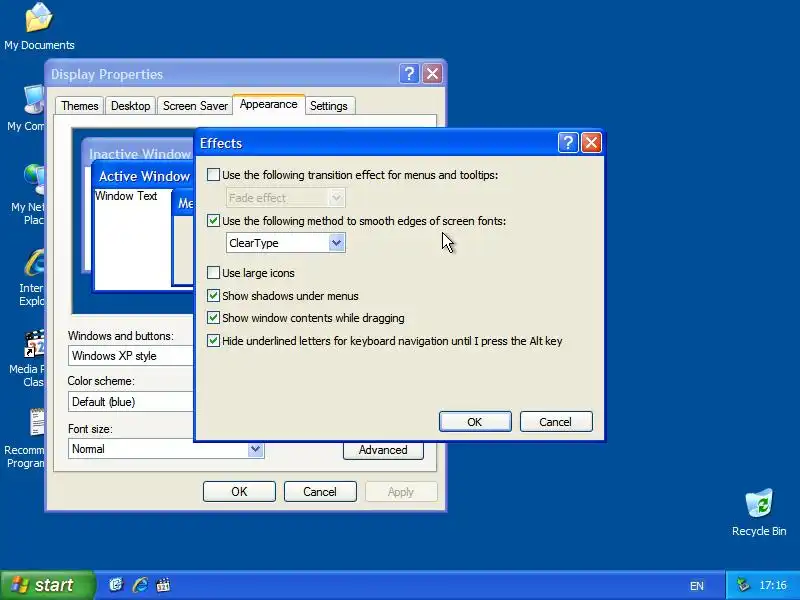Click Active Window title in appearance preview
Viewport: 800px width, 600px height.
144,177
